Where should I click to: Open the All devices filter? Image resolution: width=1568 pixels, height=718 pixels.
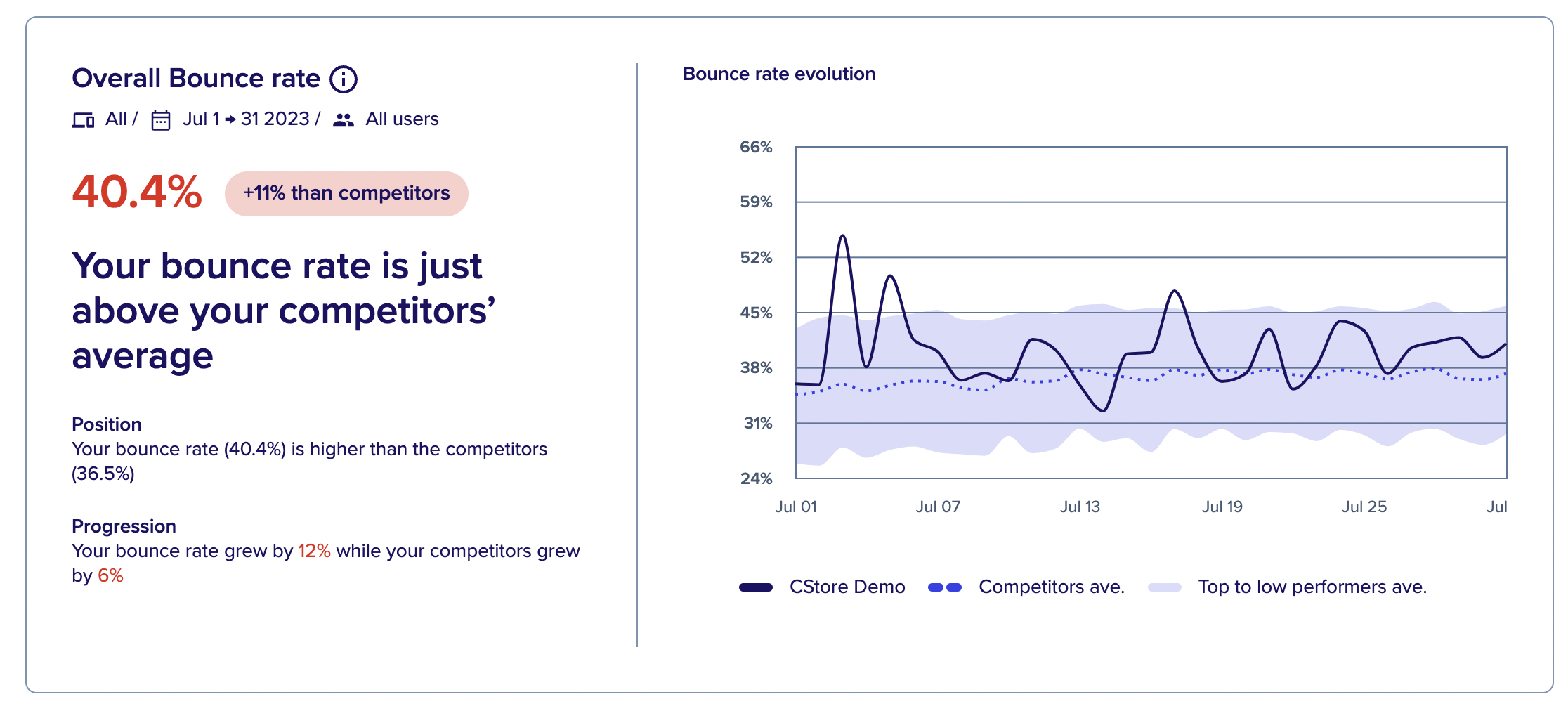click(116, 119)
